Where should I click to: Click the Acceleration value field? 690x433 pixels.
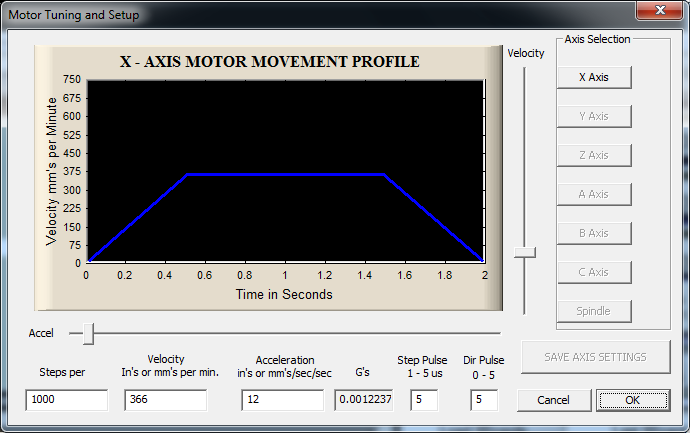click(282, 400)
